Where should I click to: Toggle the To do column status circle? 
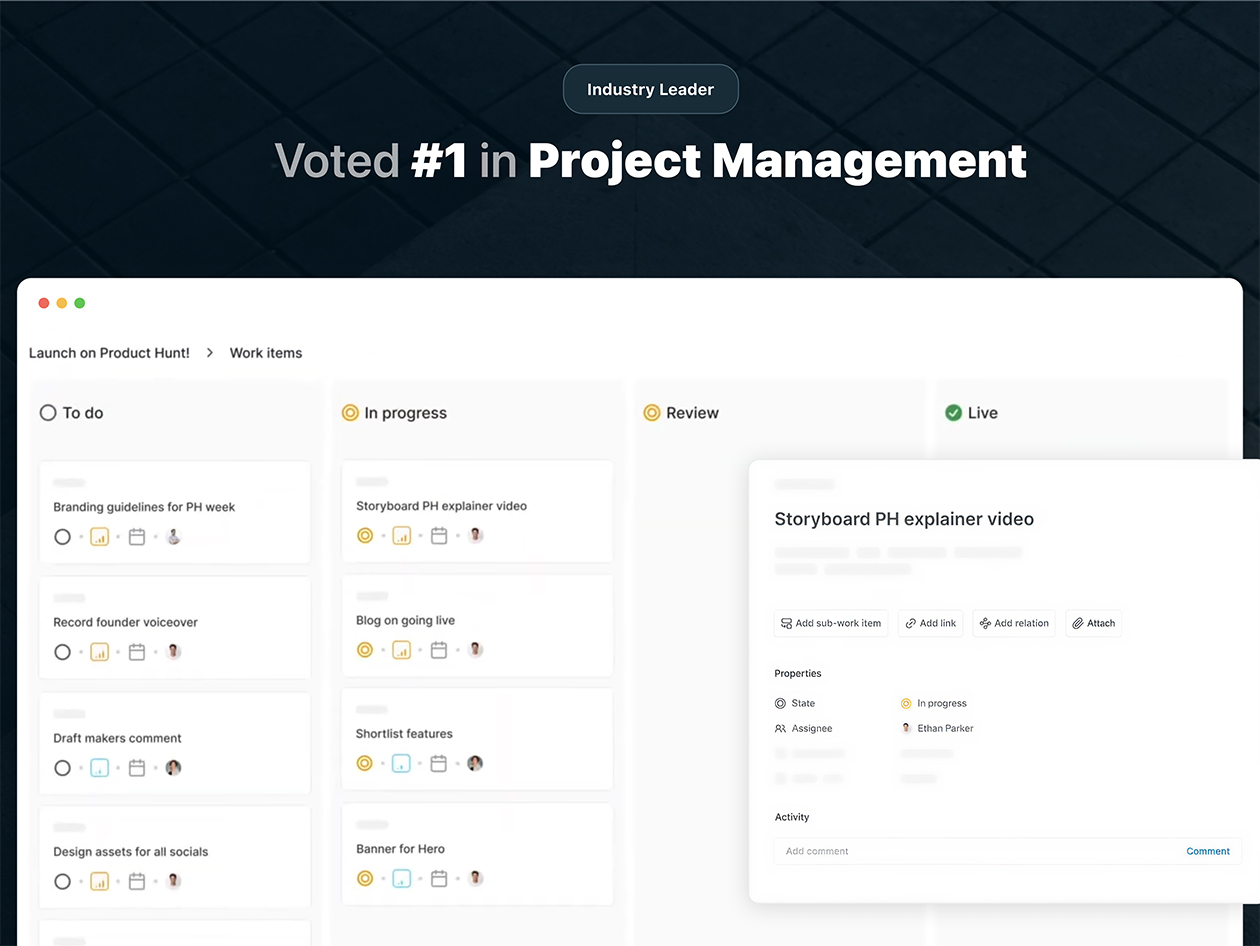(47, 412)
